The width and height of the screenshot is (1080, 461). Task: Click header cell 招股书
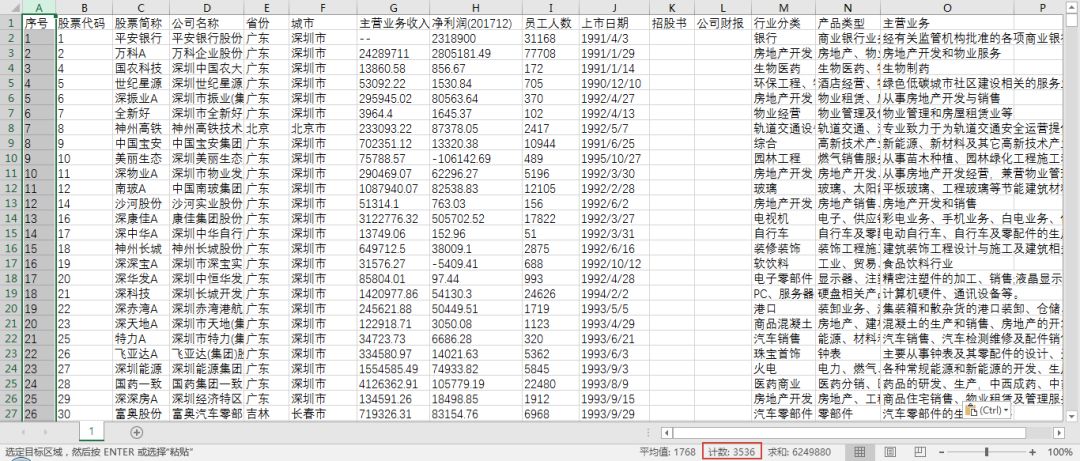click(671, 23)
